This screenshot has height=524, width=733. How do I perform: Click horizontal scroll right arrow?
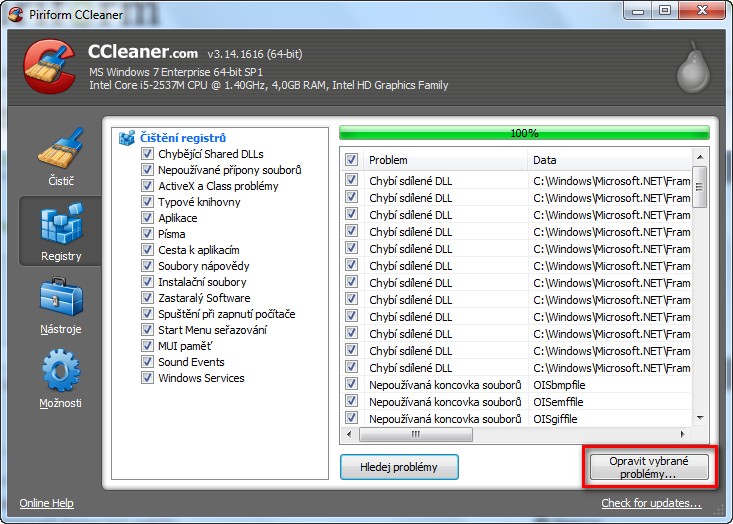click(x=683, y=434)
